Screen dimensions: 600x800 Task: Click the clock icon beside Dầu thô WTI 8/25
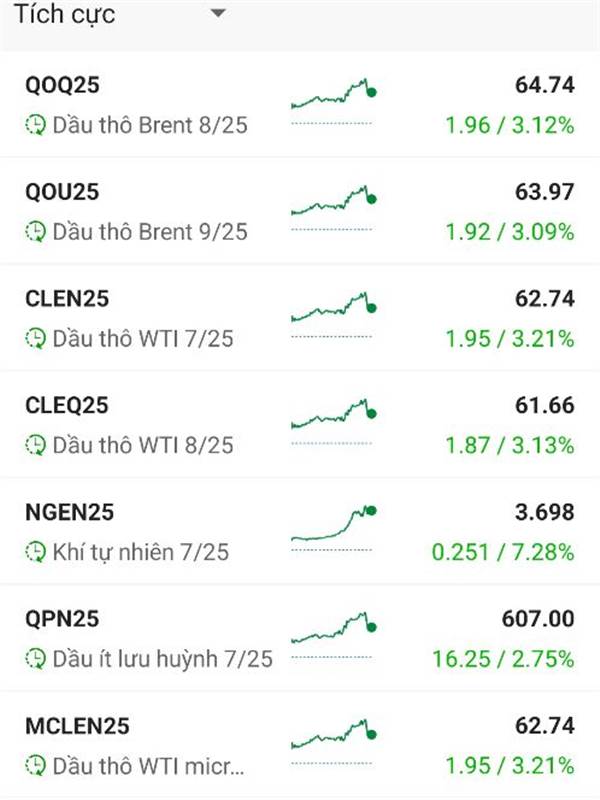click(36, 445)
